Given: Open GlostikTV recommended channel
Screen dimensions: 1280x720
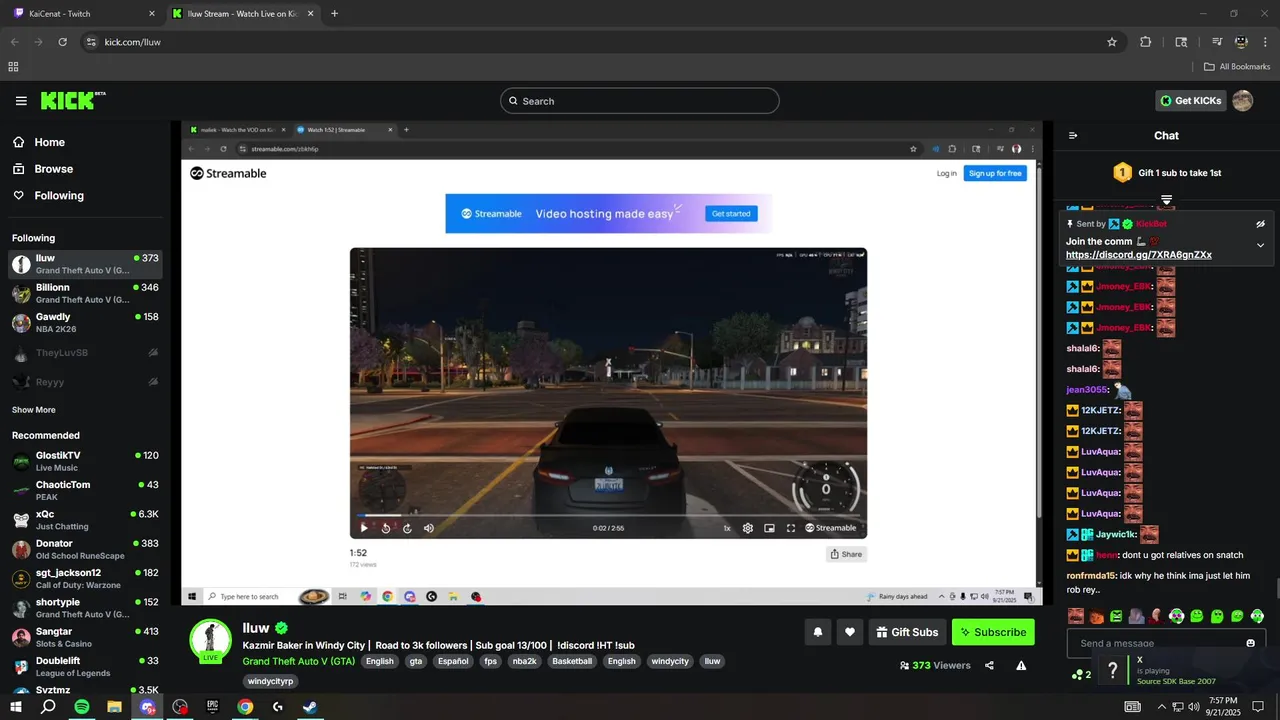Looking at the screenshot, I should (85, 461).
